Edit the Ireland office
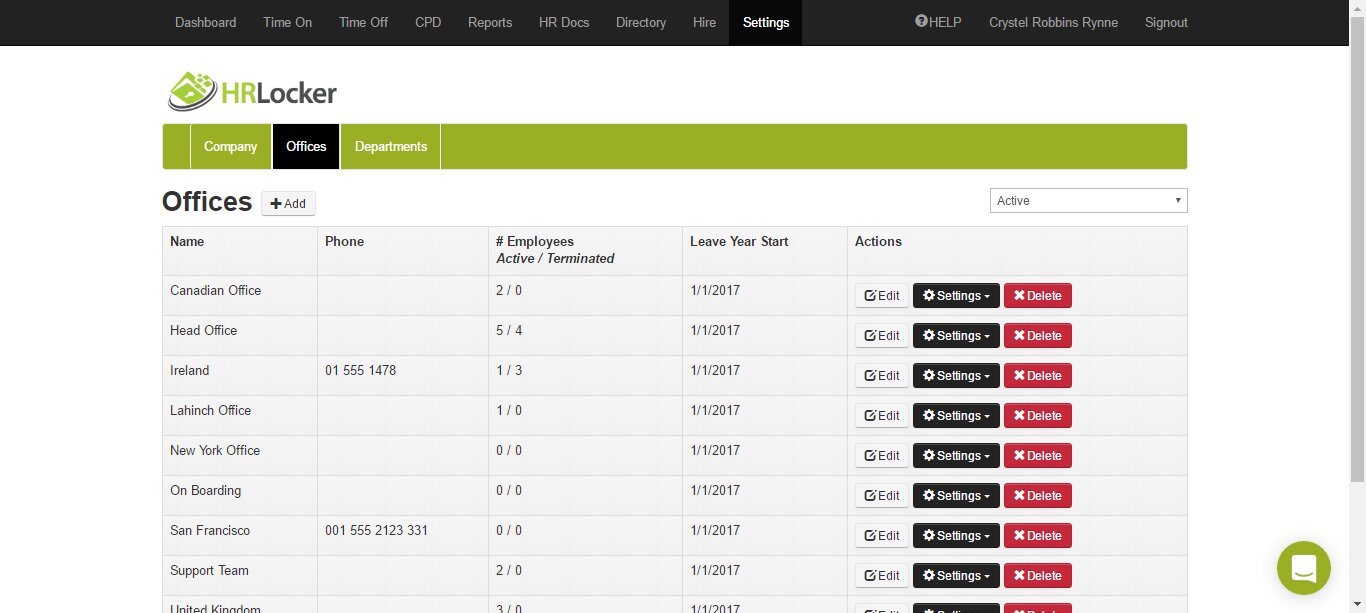 (881, 376)
